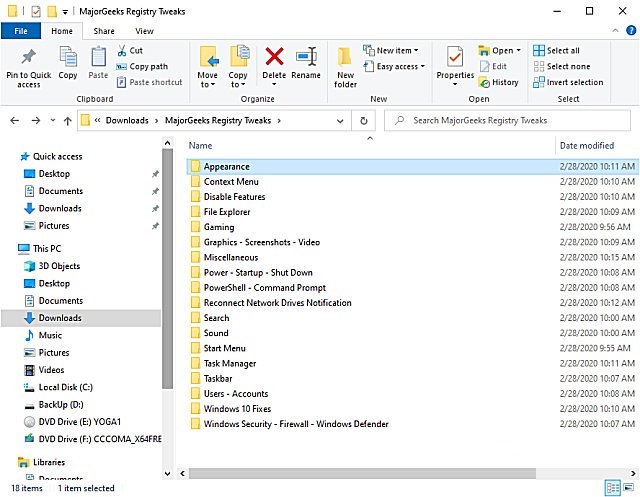Expand the Open button dropdown arrow
Viewport: 640px width, 497px height.
coord(518,51)
